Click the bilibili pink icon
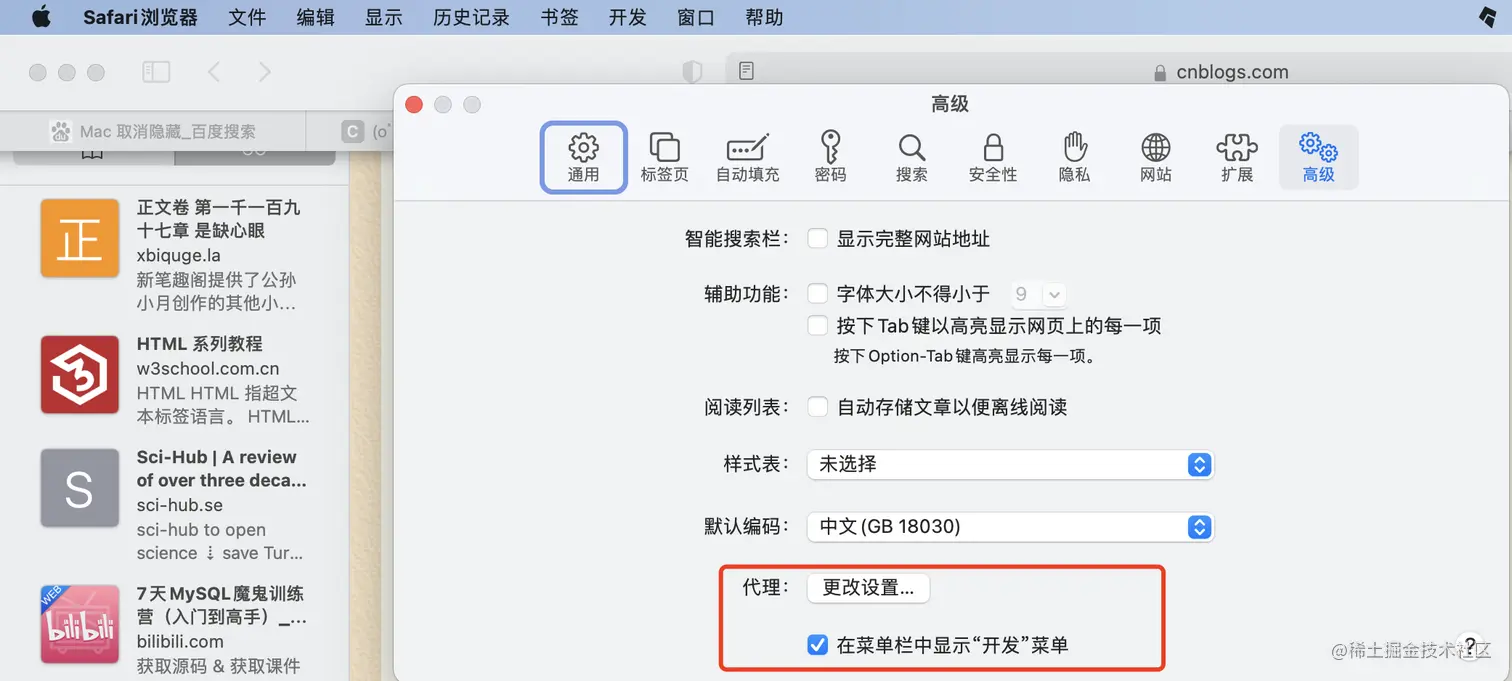 80,624
